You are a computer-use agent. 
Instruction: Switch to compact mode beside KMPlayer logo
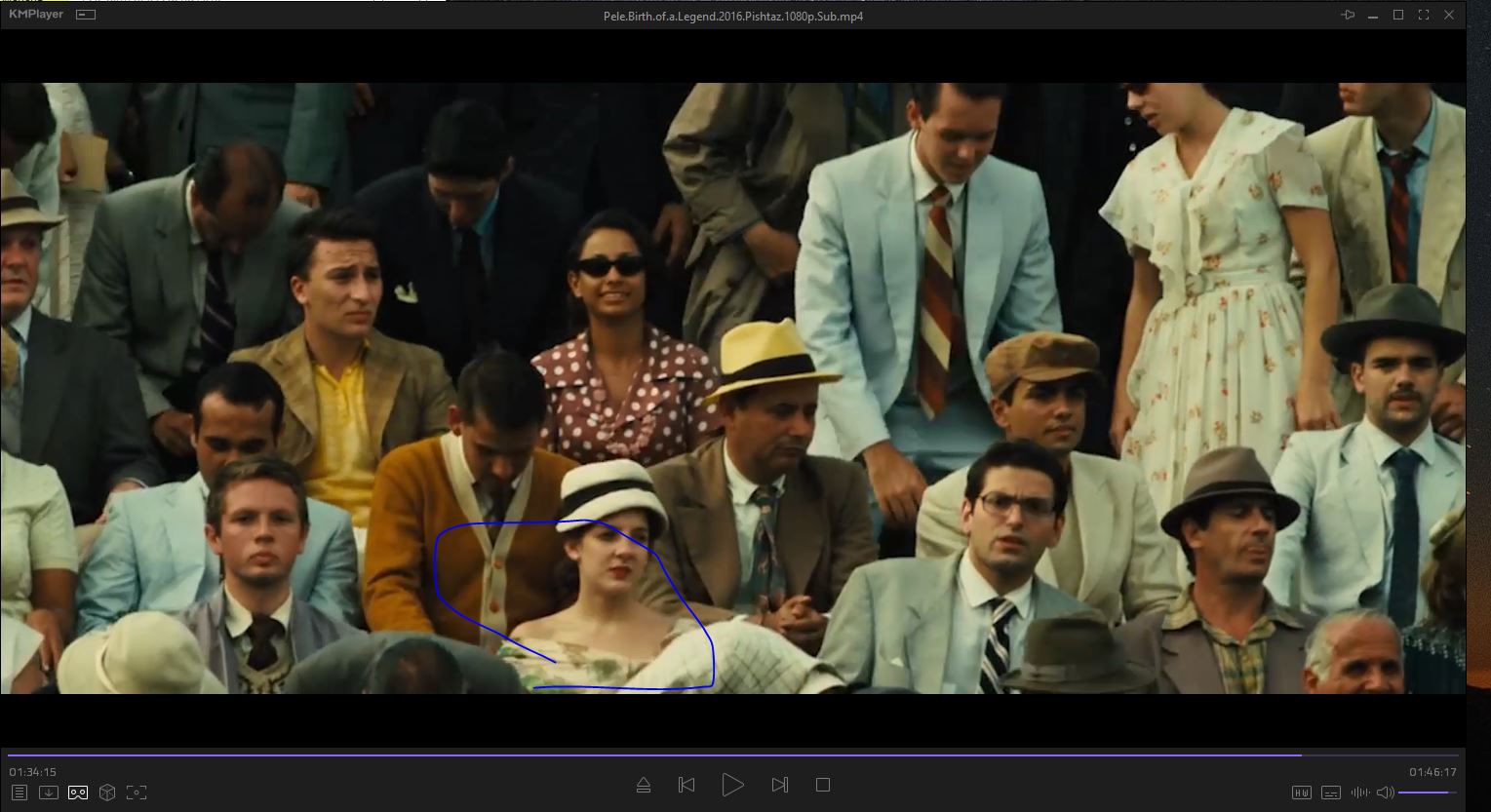point(86,16)
